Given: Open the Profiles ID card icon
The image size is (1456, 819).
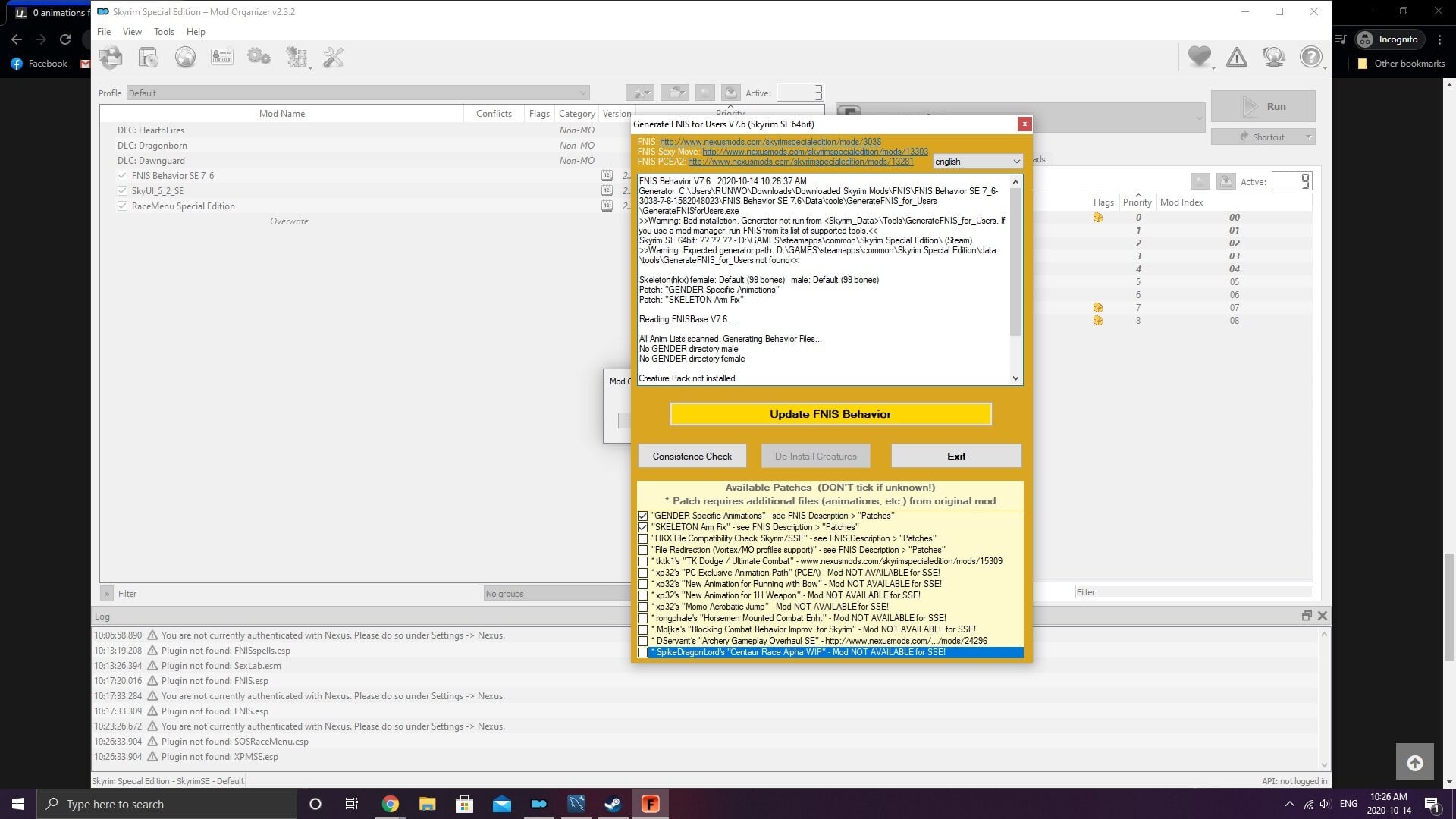Looking at the screenshot, I should pos(222,57).
